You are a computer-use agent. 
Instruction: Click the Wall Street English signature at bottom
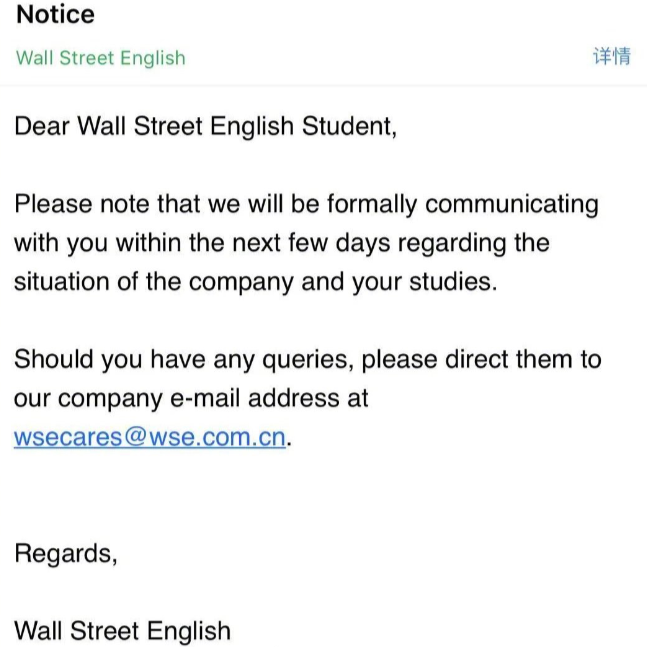click(x=122, y=631)
